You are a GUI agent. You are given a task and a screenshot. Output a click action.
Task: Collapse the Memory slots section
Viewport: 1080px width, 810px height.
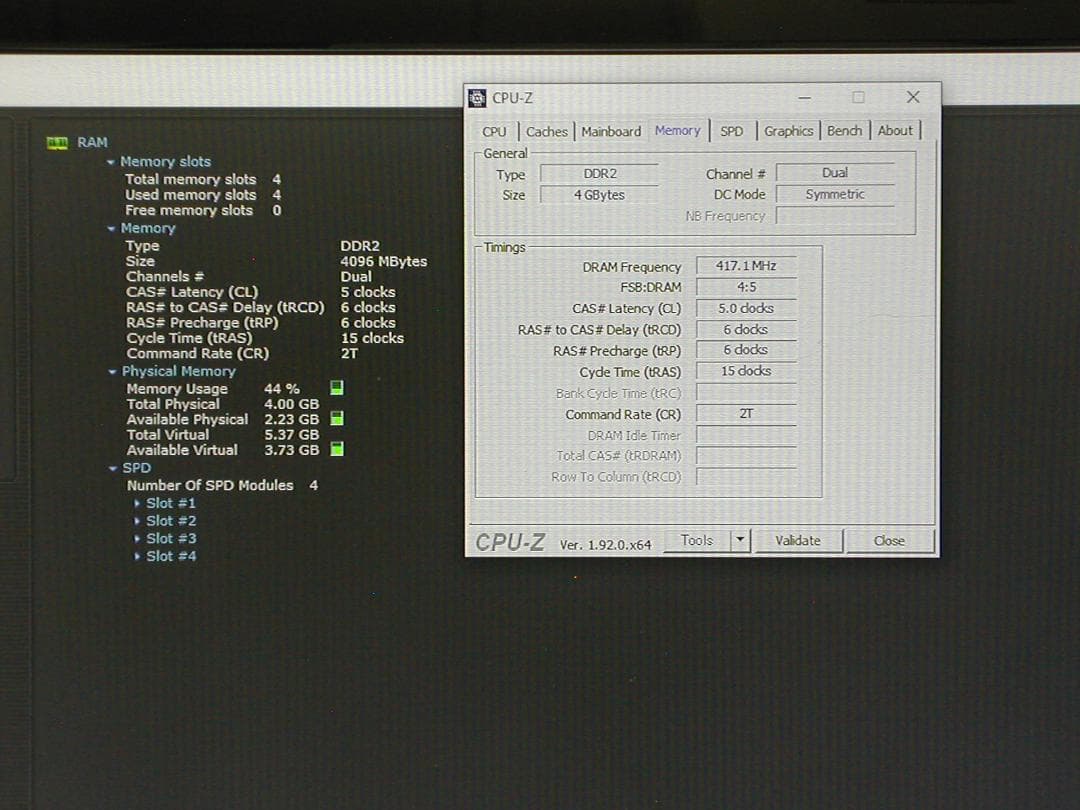111,161
